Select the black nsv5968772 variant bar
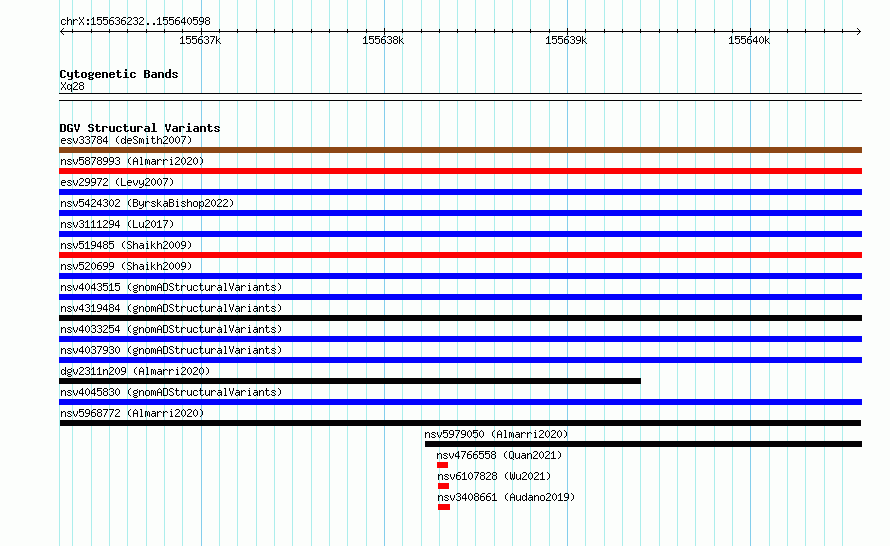890x546 pixels. 460,423
